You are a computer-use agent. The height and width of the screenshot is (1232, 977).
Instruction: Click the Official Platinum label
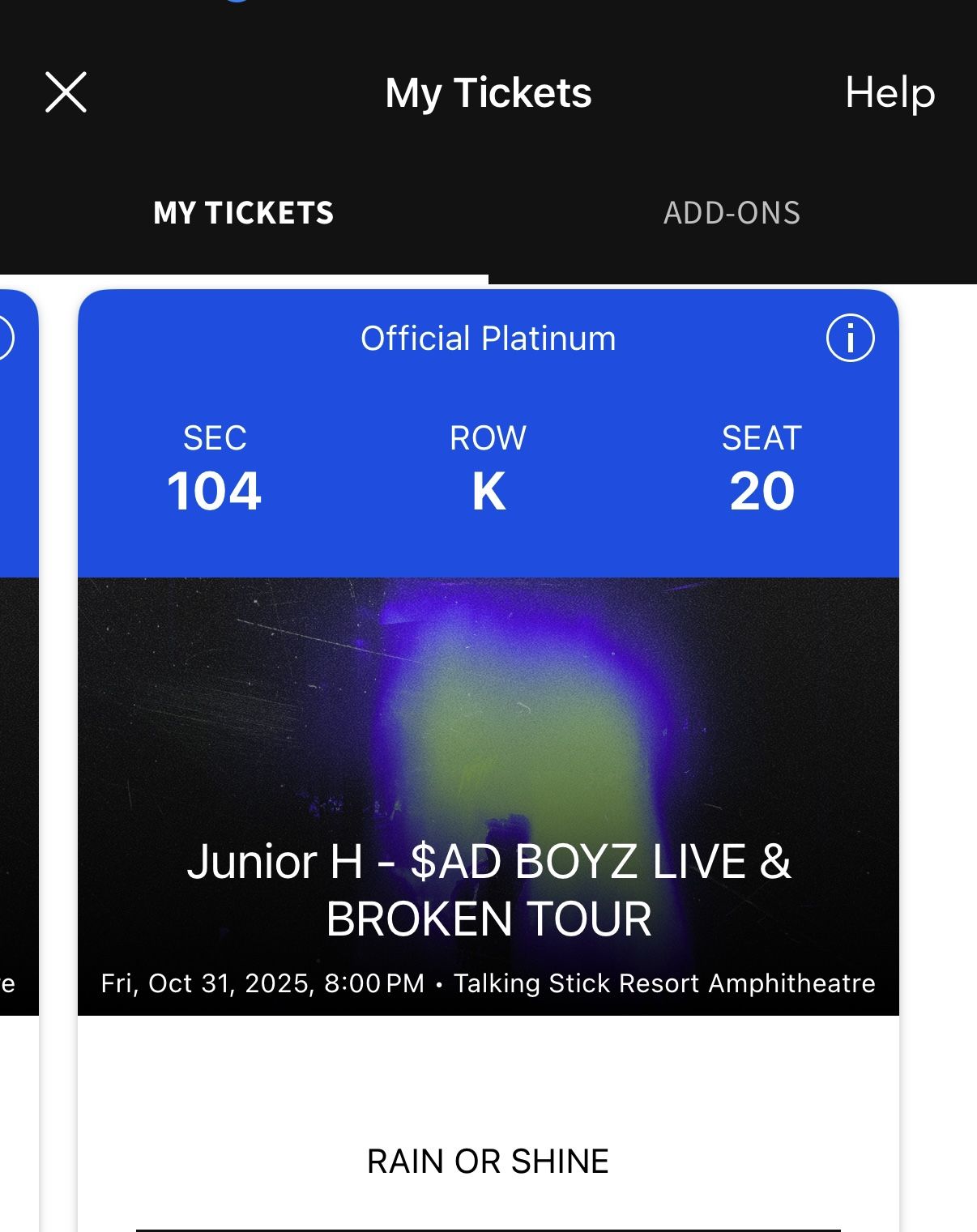tap(488, 339)
